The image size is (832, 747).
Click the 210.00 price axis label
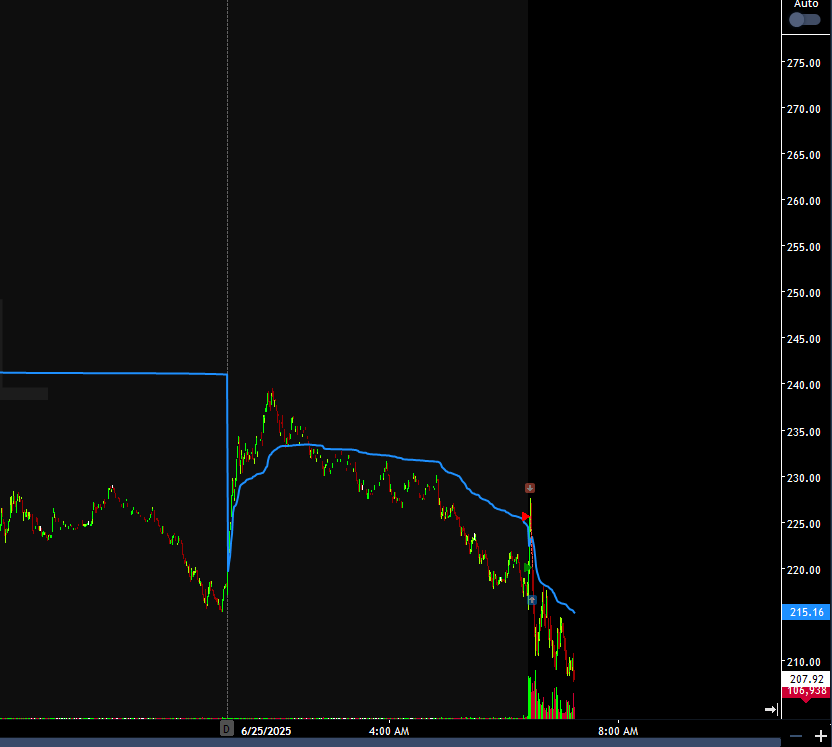point(803,662)
